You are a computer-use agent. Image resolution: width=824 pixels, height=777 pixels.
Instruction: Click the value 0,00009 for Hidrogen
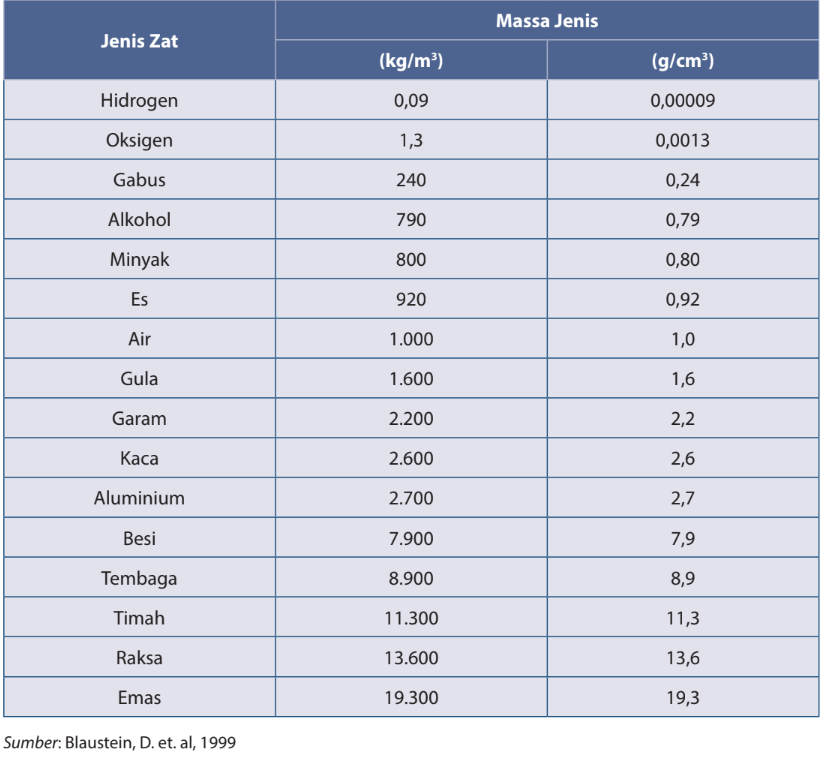coord(682,101)
